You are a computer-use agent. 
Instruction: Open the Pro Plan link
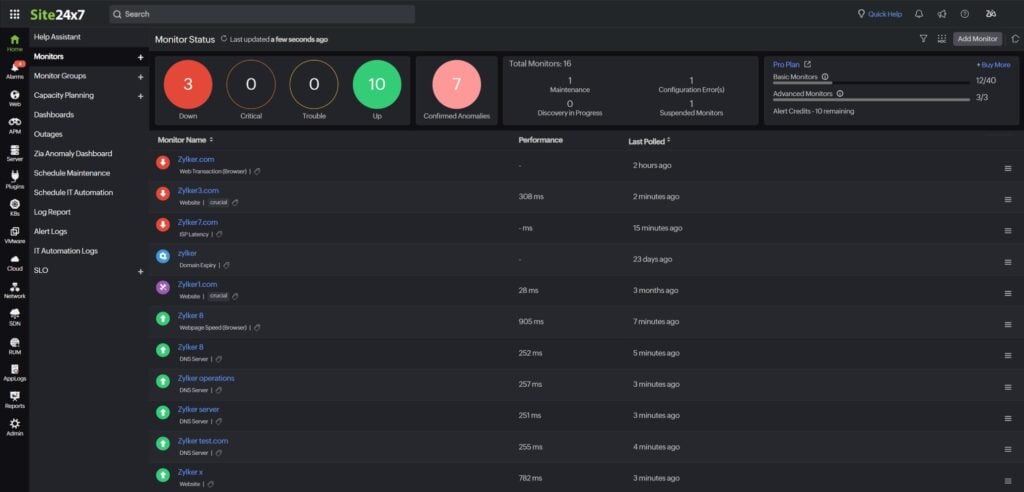(786, 65)
